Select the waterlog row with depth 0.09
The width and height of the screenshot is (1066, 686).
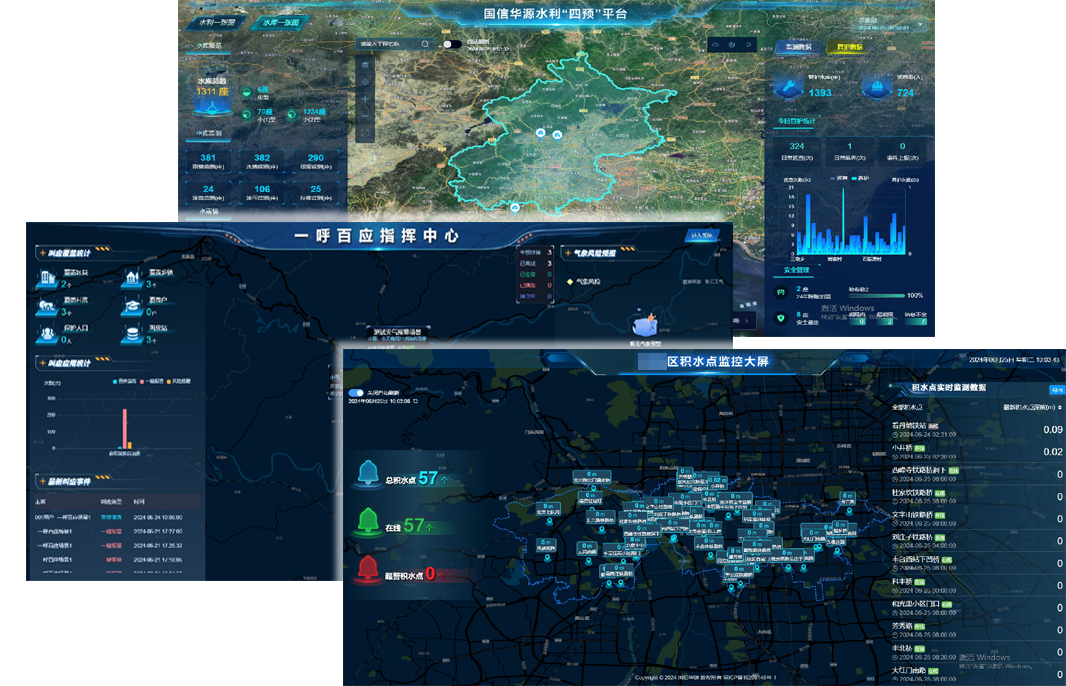[x=976, y=430]
